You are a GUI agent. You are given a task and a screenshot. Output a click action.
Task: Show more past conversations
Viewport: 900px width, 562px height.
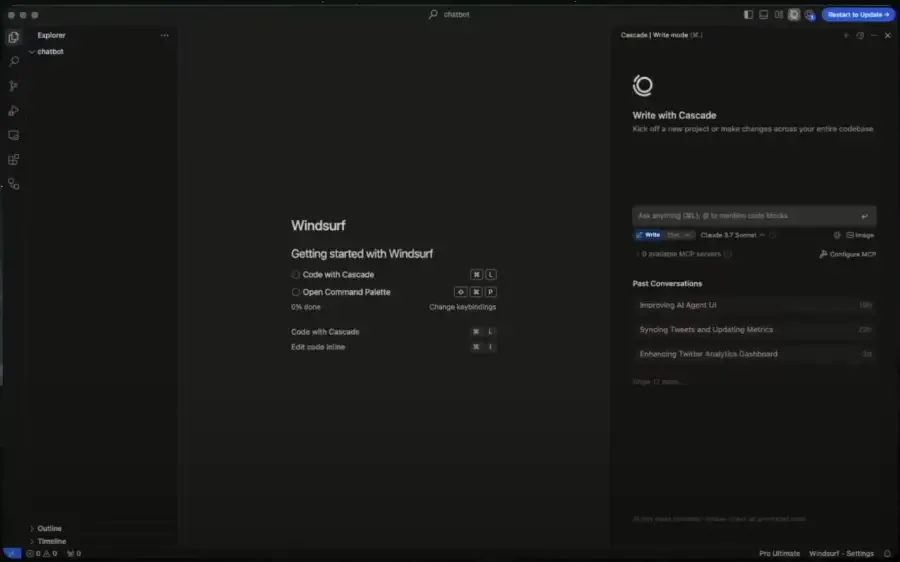click(x=657, y=382)
